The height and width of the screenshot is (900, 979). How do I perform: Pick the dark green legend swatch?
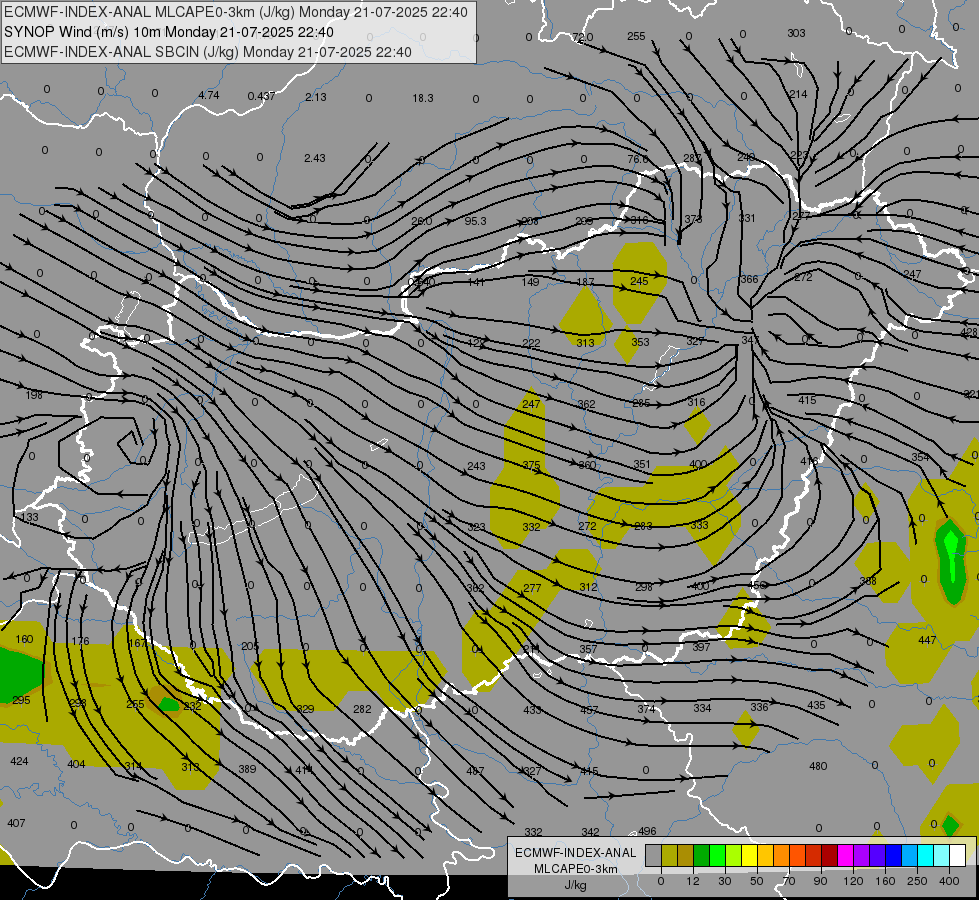pos(702,855)
